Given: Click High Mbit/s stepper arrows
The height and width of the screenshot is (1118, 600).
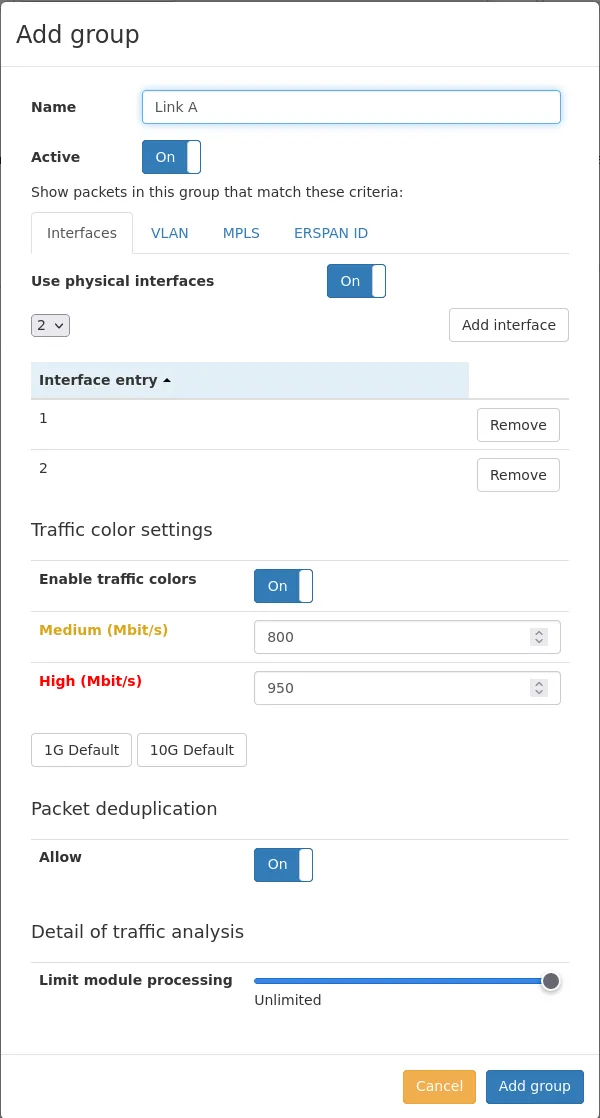Looking at the screenshot, I should (x=539, y=688).
